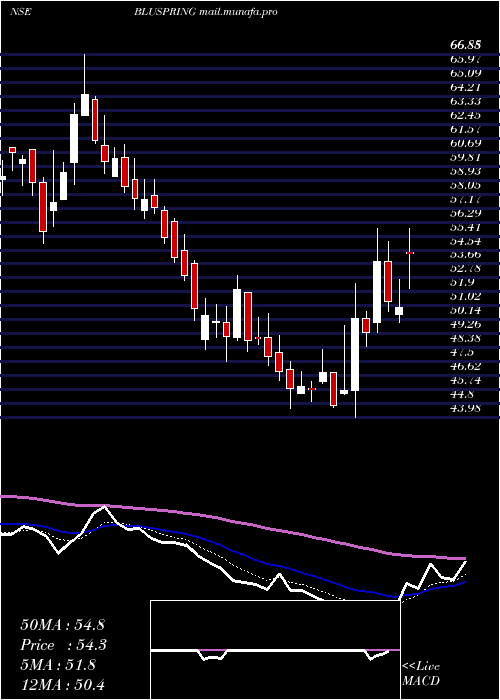
Task: Click the 61.57 price level
Action: click(x=466, y=129)
